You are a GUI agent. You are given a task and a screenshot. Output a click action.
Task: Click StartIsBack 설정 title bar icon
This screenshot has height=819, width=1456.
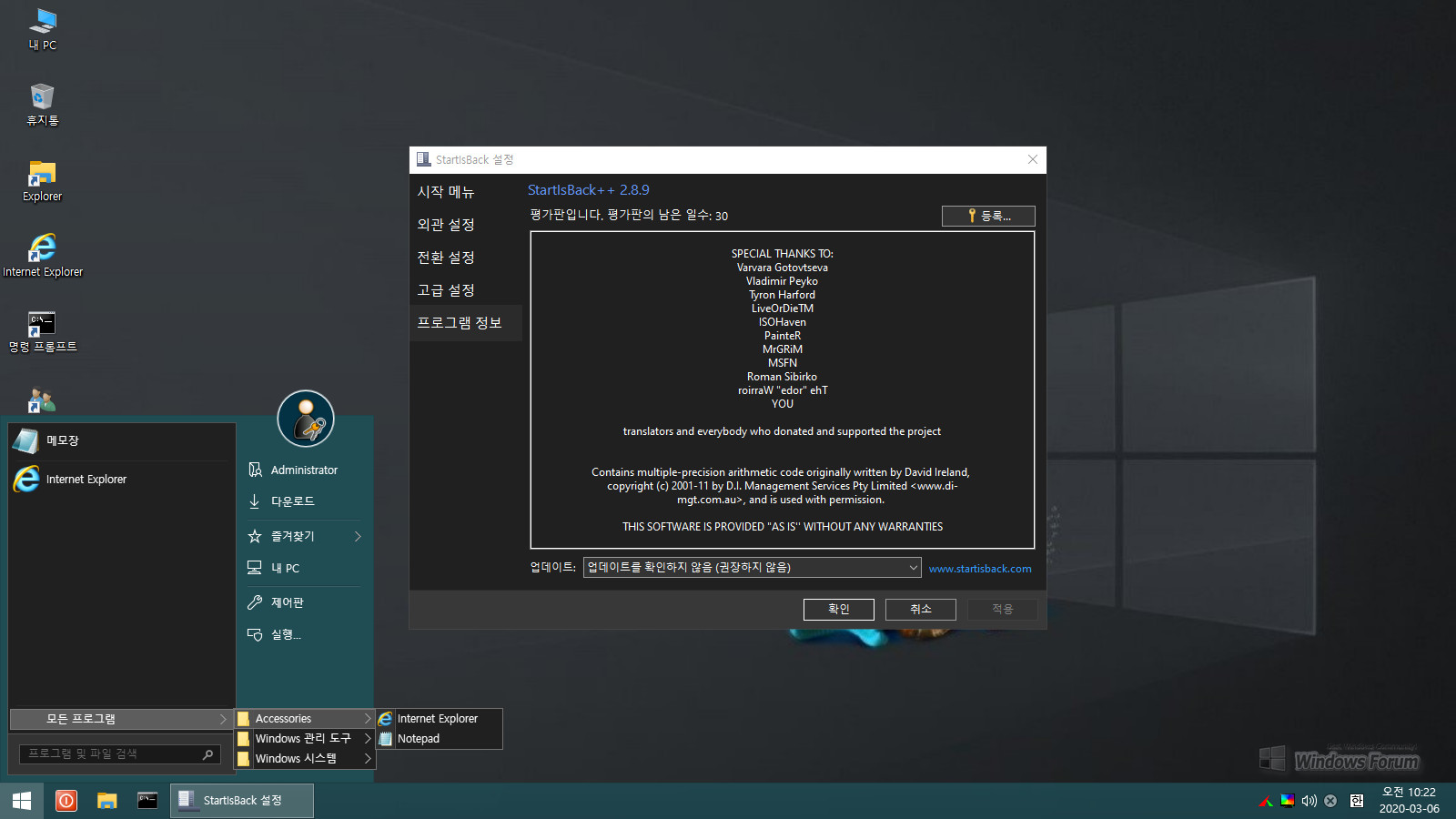[423, 159]
